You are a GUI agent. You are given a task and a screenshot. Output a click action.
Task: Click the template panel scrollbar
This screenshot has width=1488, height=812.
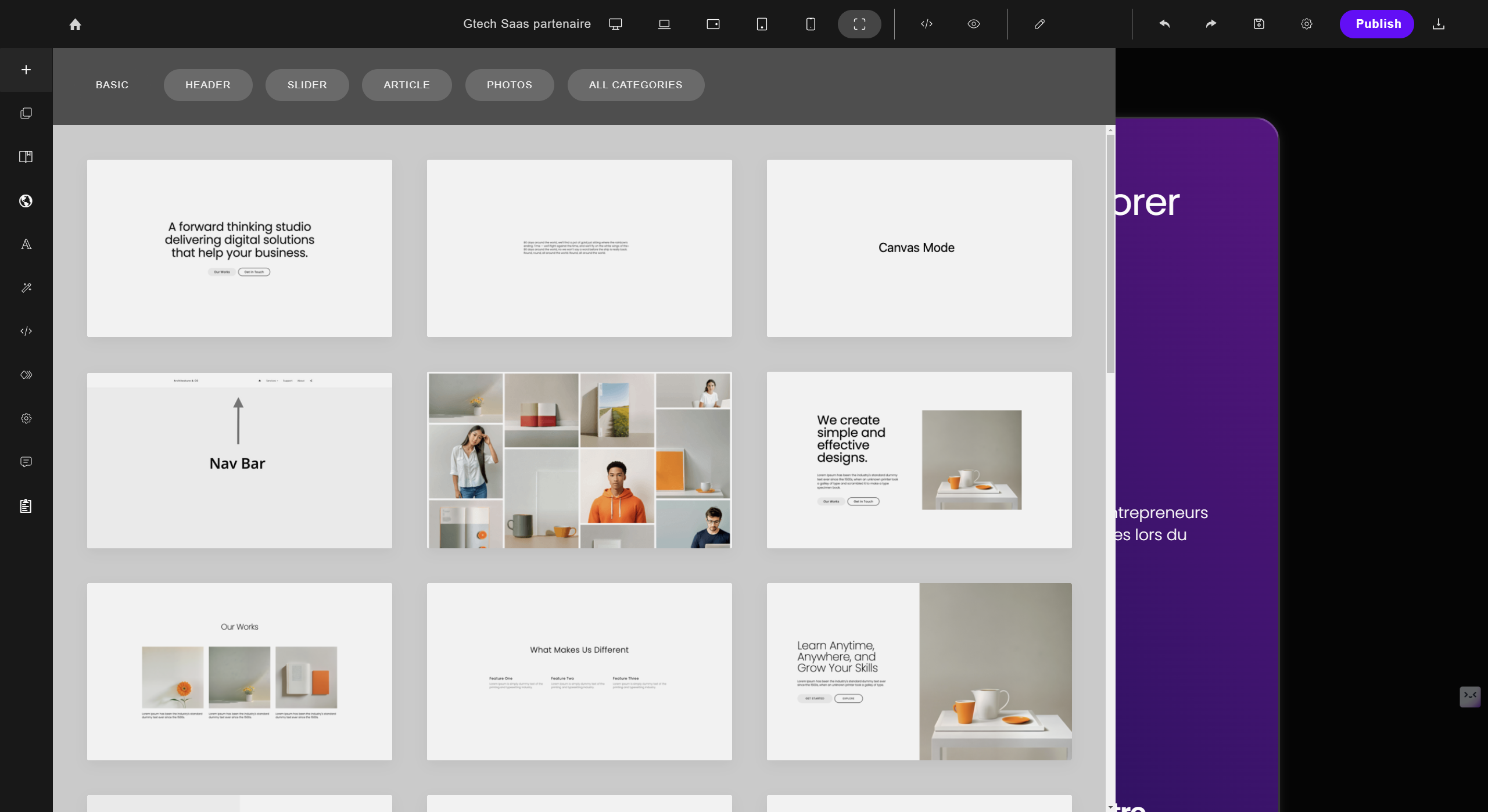click(1110, 254)
